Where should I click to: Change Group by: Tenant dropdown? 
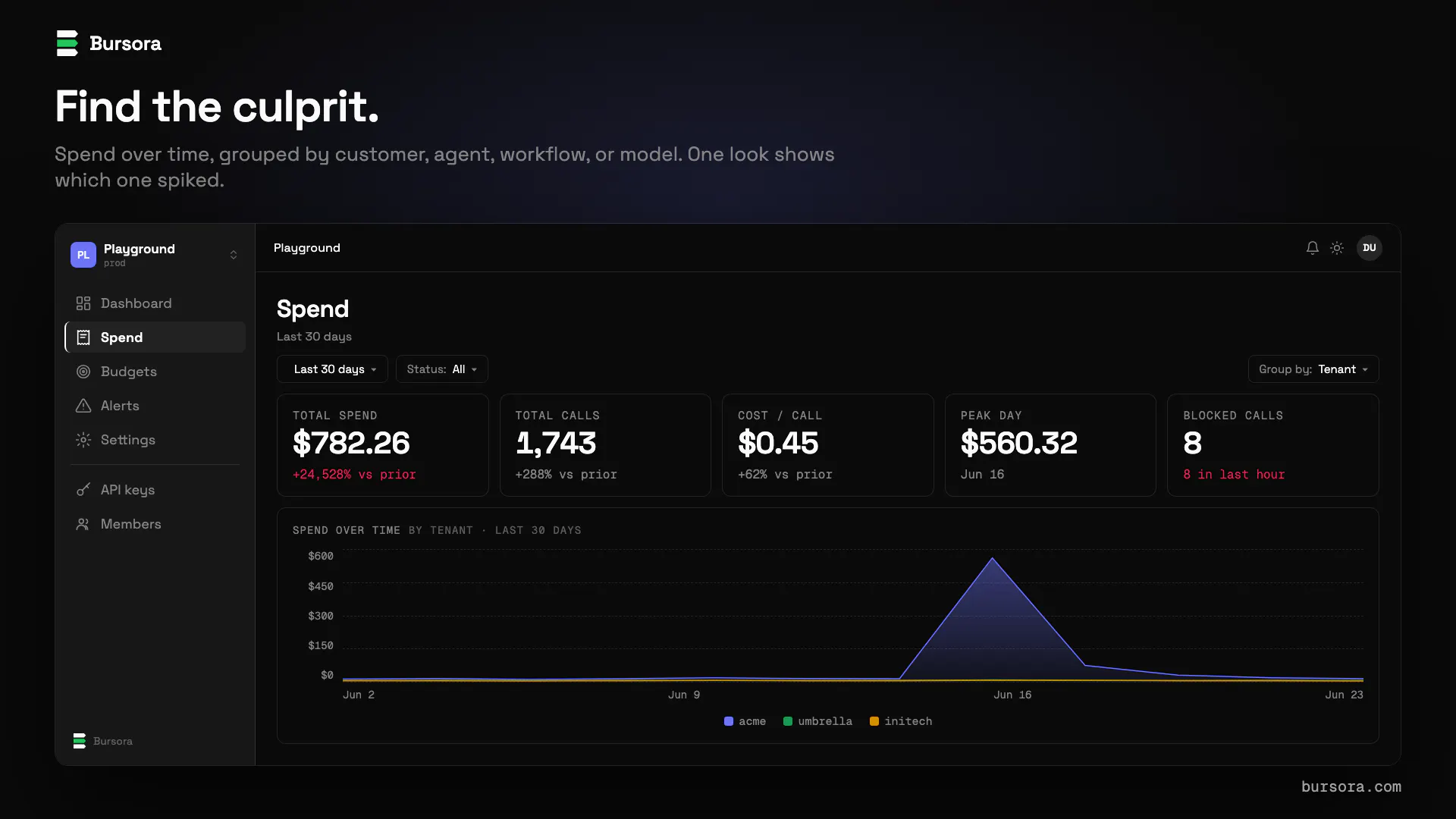point(1313,369)
